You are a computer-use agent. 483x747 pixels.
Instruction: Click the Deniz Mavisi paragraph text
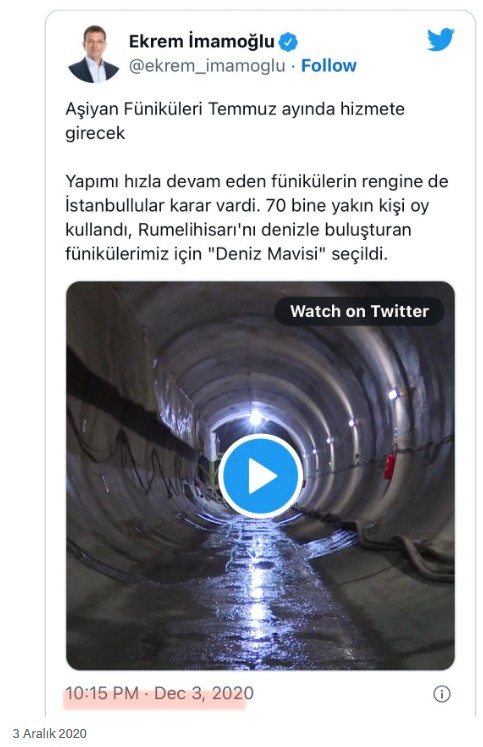tap(257, 218)
